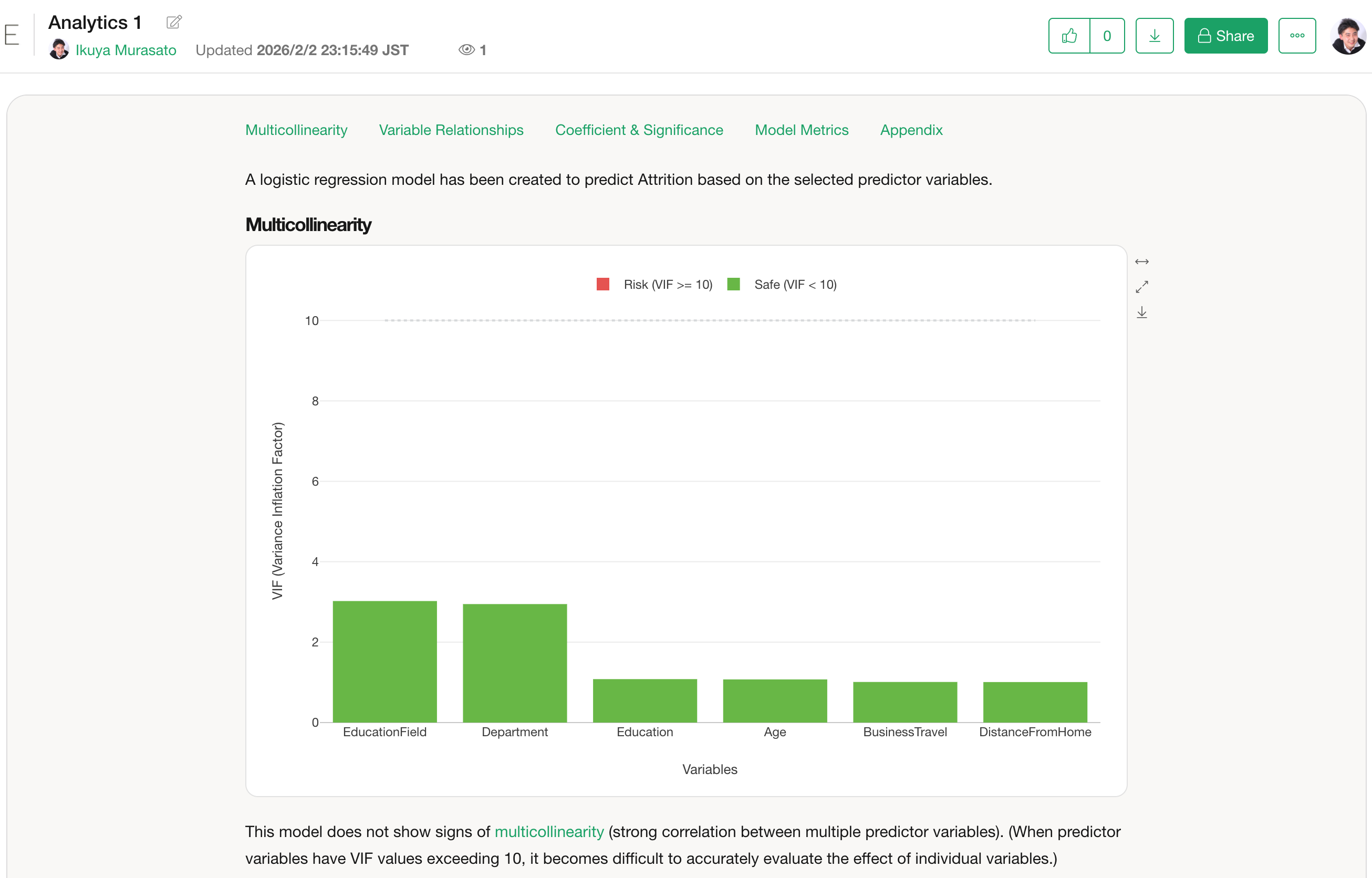Viewport: 1372px width, 878px height.
Task: Click the views eye icon
Action: coord(466,50)
